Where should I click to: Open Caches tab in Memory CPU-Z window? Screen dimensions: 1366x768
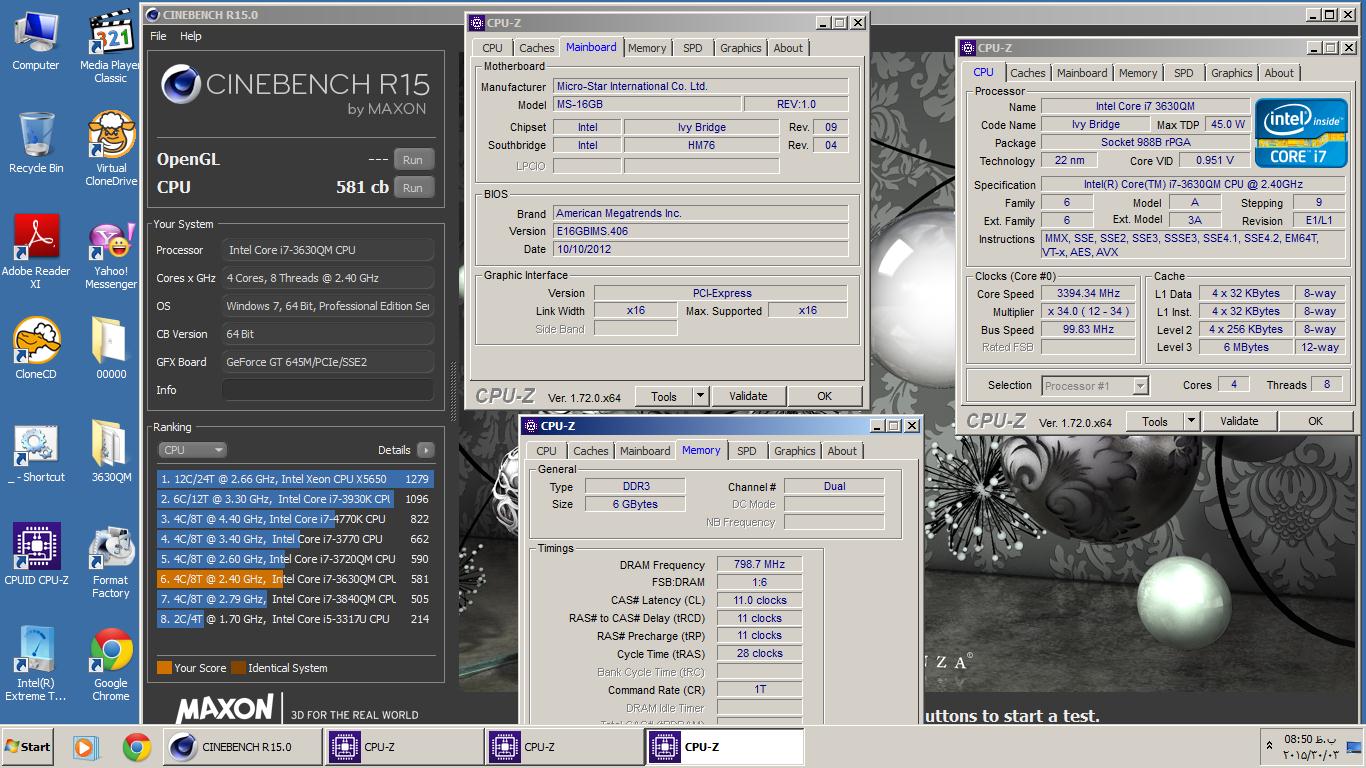590,451
